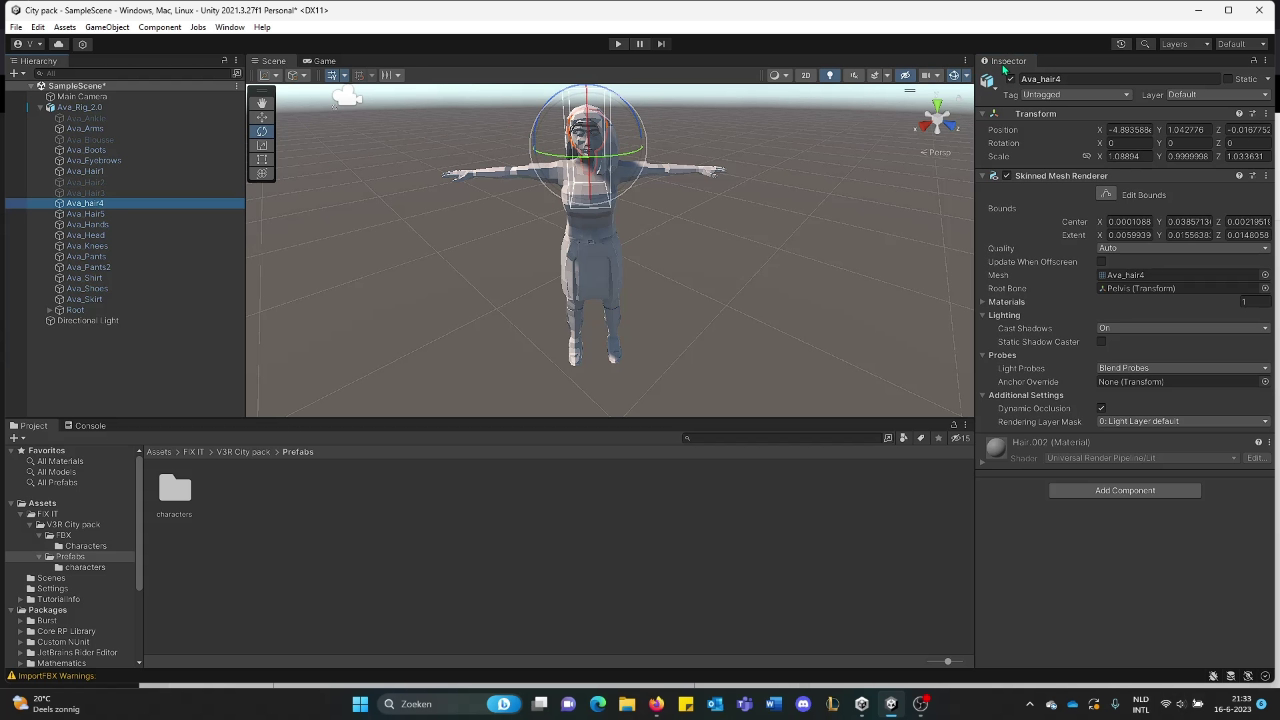Toggle Static Shadow Caster checkbox
The image size is (1280, 720).
pos(1102,342)
